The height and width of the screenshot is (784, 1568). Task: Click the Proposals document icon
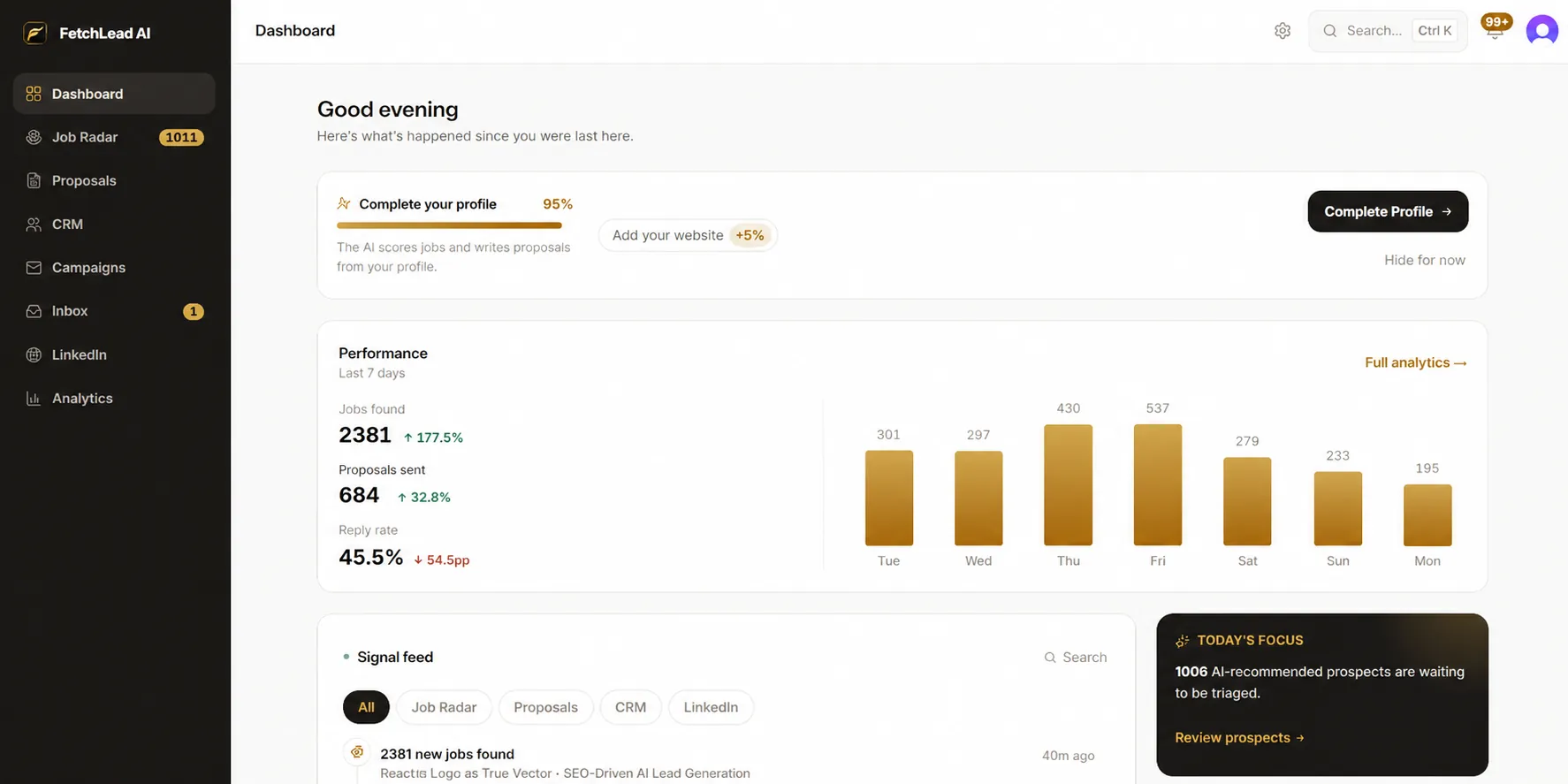[34, 180]
